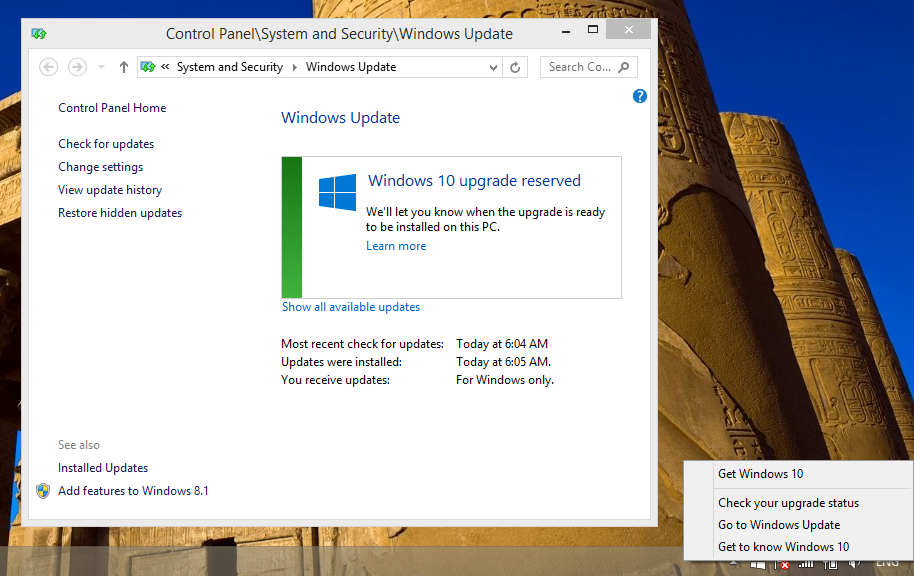Click the Windows 10 upgrade reserved heading
This screenshot has height=576, width=914.
(474, 181)
